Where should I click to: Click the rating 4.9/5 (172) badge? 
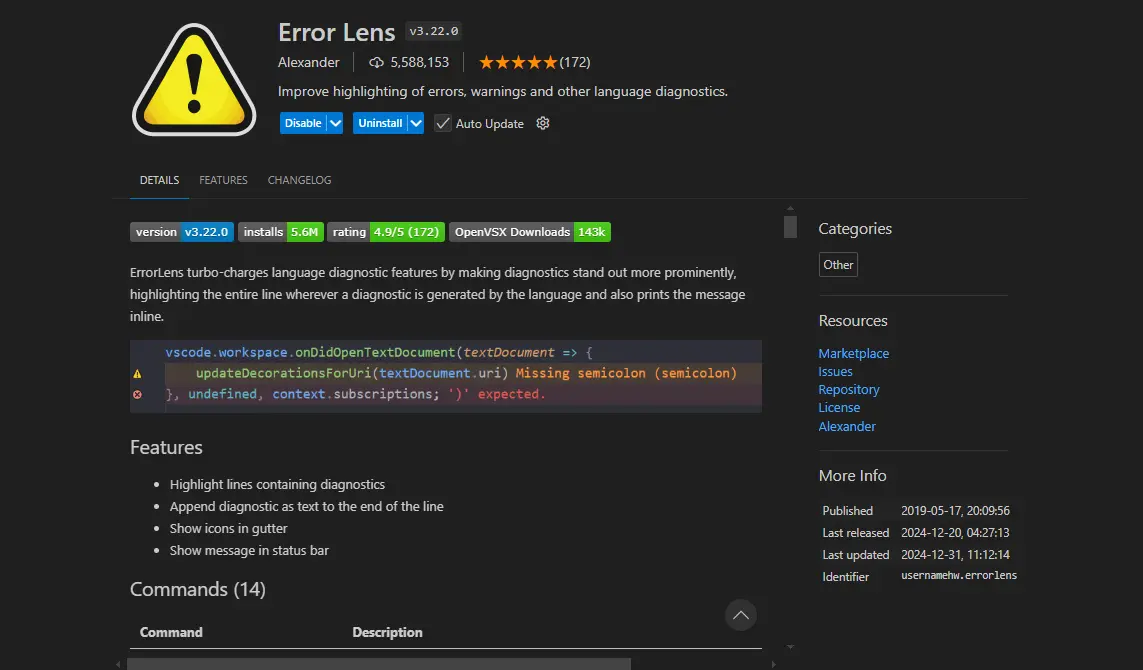point(386,232)
